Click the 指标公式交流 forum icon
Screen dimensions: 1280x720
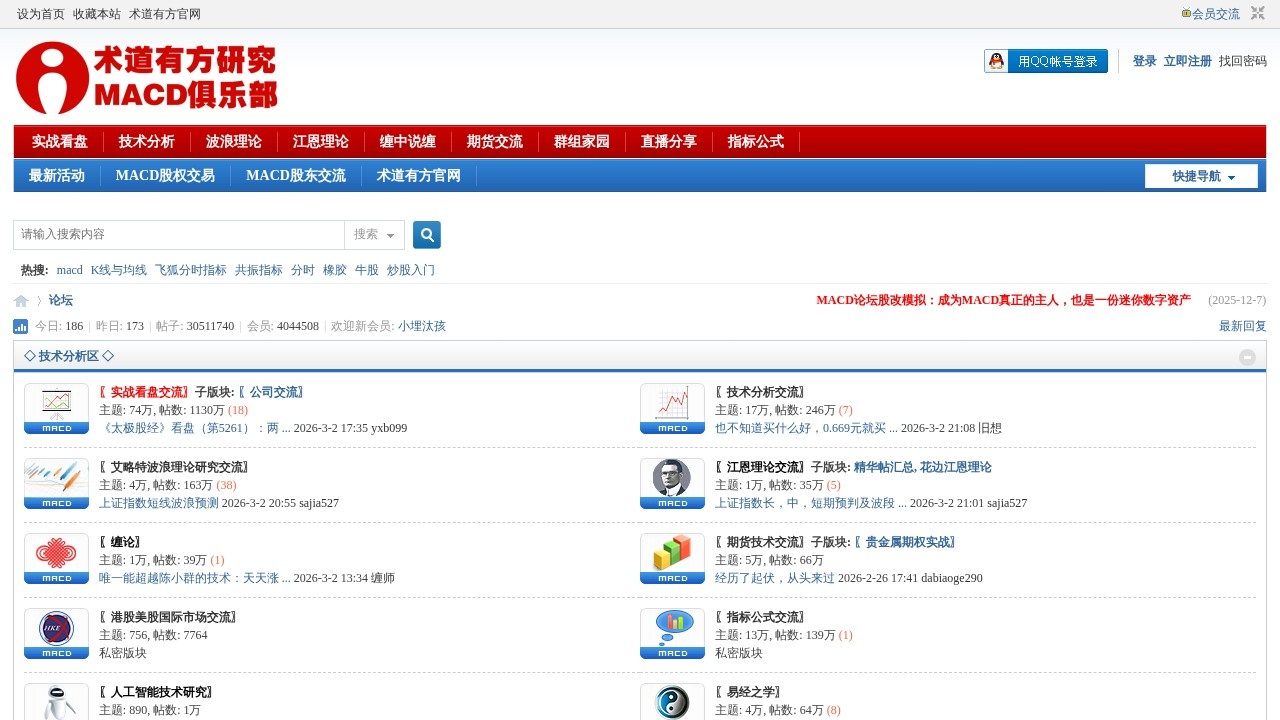click(672, 633)
